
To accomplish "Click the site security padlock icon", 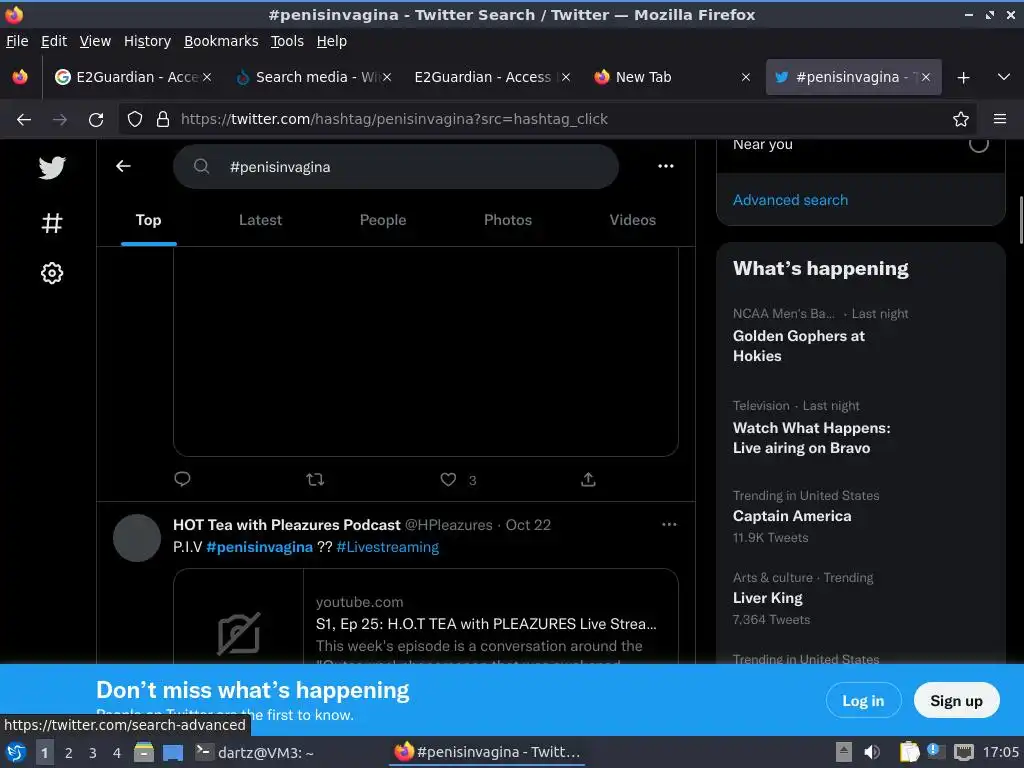I will click(163, 120).
